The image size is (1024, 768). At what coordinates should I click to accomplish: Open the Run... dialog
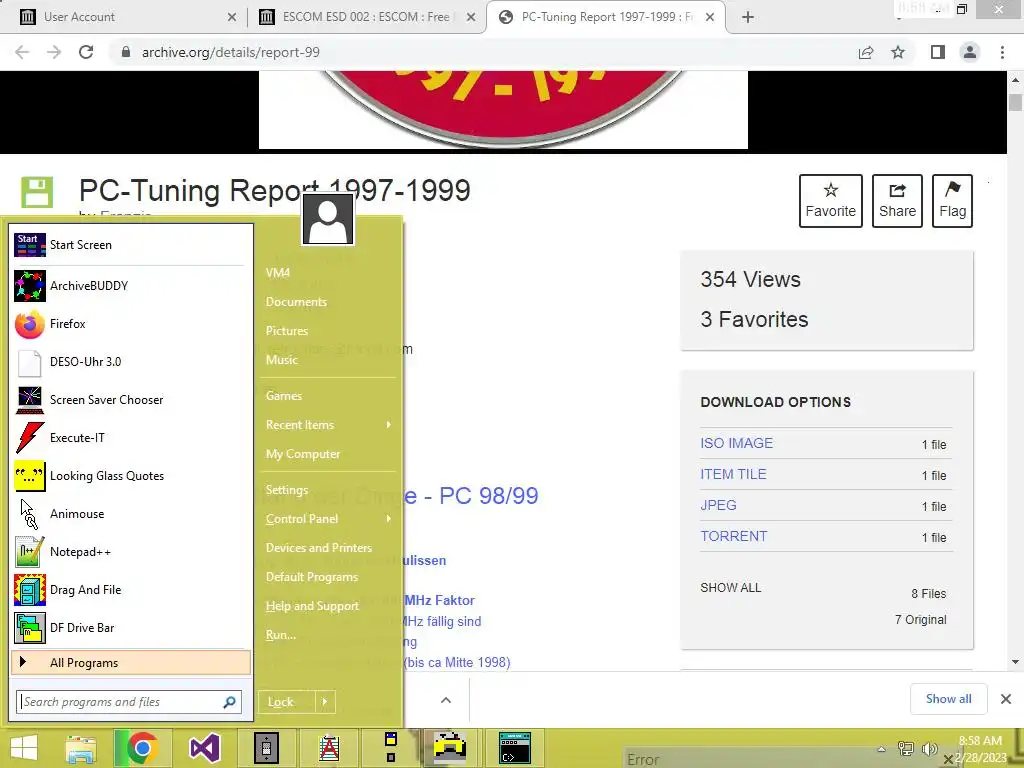[281, 635]
